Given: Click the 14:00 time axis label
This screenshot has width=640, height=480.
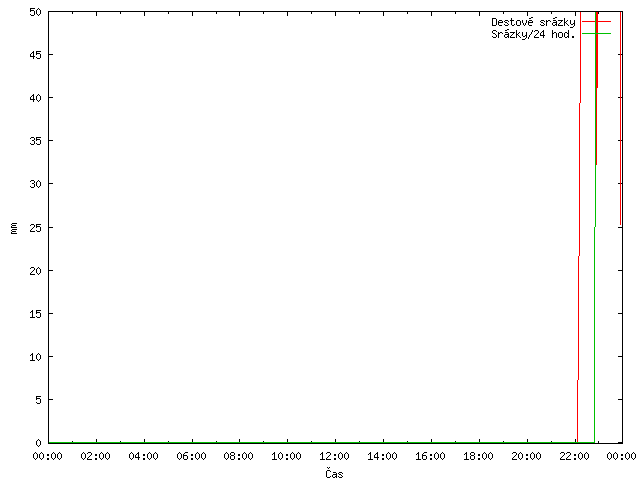Looking at the screenshot, I should tap(383, 456).
